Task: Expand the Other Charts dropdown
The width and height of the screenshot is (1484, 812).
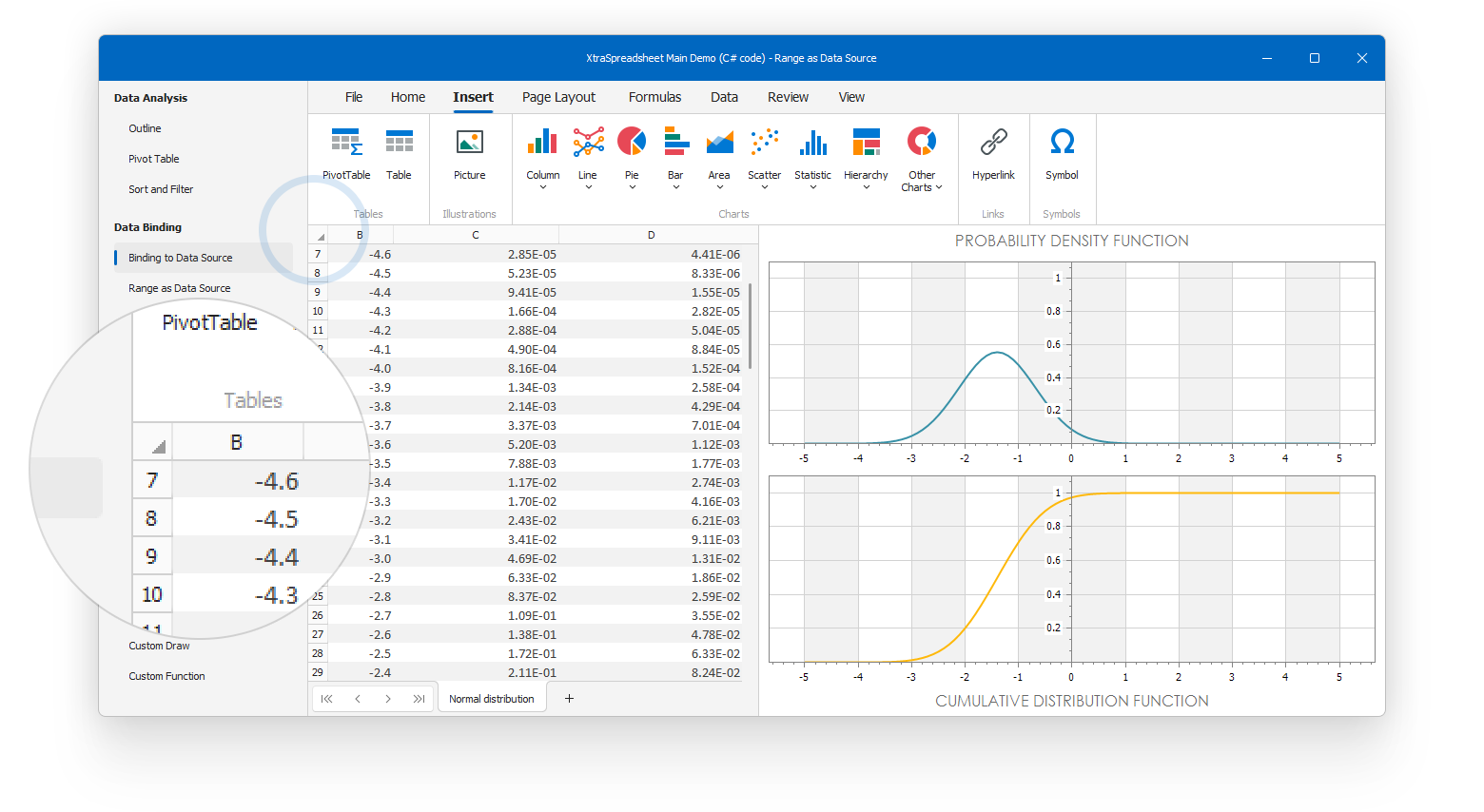Action: (921, 181)
